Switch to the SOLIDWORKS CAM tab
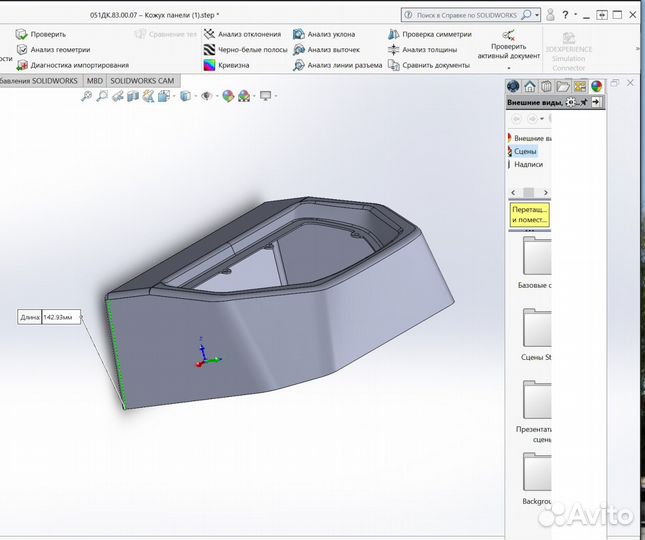This screenshot has height=540, width=645. pyautogui.click(x=142, y=80)
